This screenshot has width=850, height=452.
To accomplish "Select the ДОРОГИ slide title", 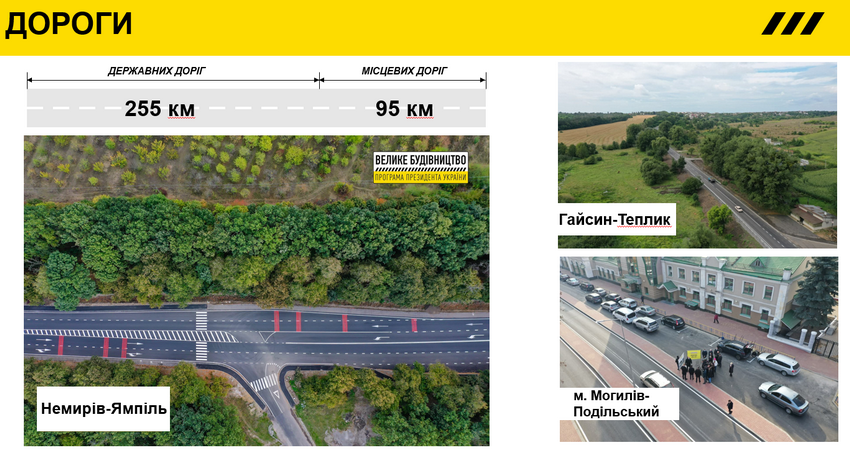I will pyautogui.click(x=68, y=25).
